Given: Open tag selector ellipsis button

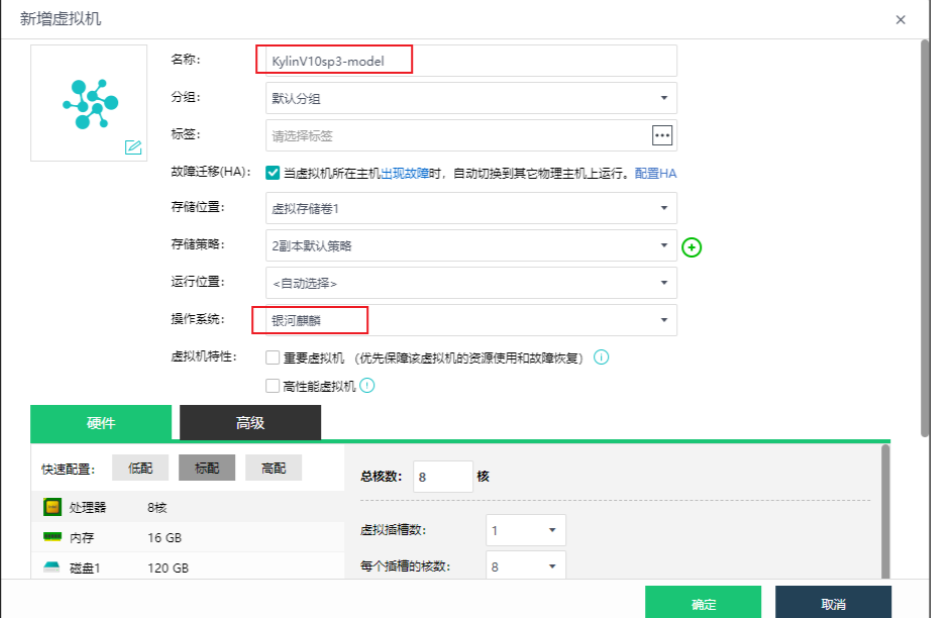Looking at the screenshot, I should tap(662, 135).
